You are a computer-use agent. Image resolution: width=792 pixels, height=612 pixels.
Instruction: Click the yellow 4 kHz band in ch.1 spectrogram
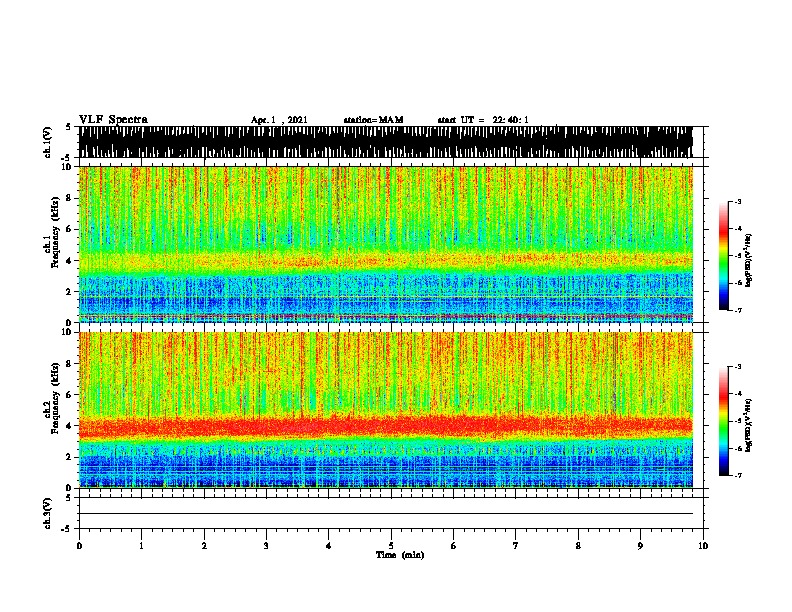[386, 261]
